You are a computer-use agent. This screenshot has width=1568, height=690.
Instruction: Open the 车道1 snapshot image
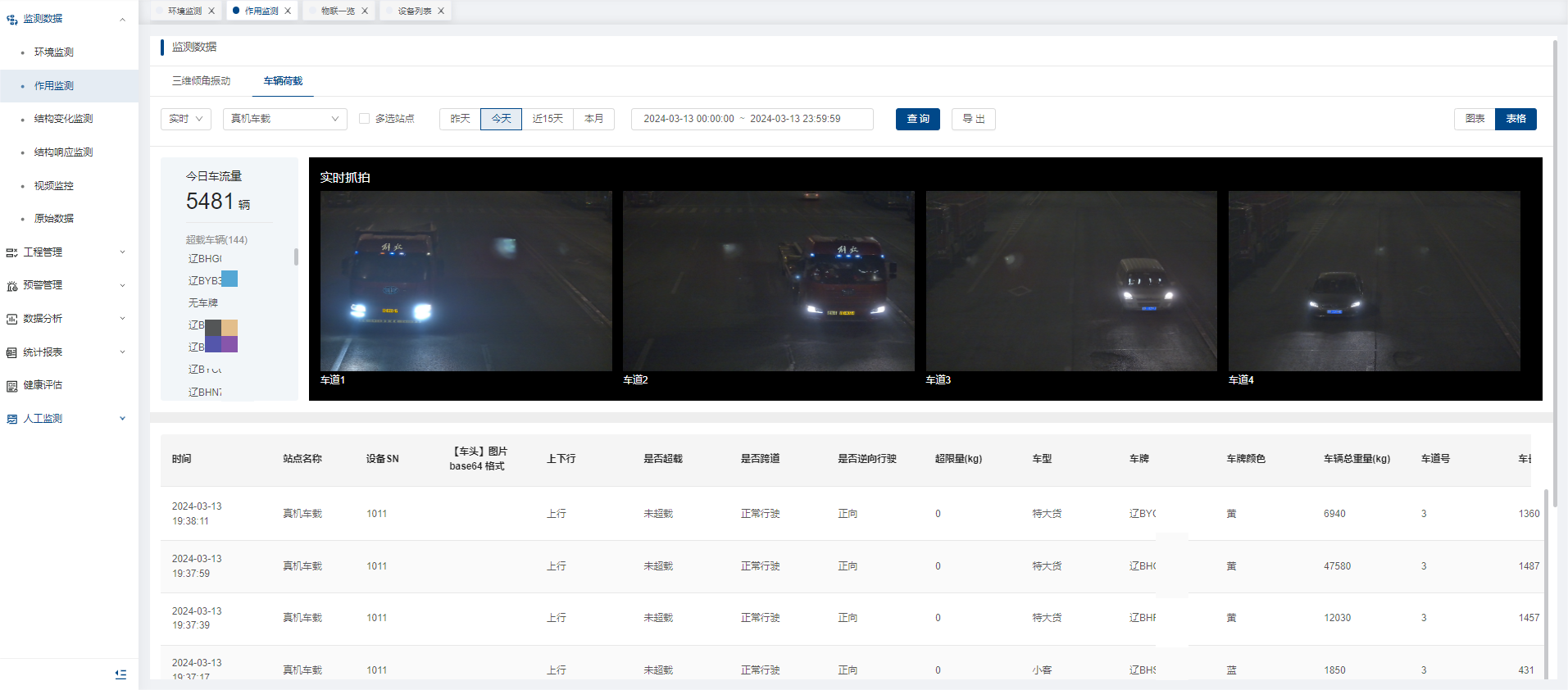tap(466, 281)
